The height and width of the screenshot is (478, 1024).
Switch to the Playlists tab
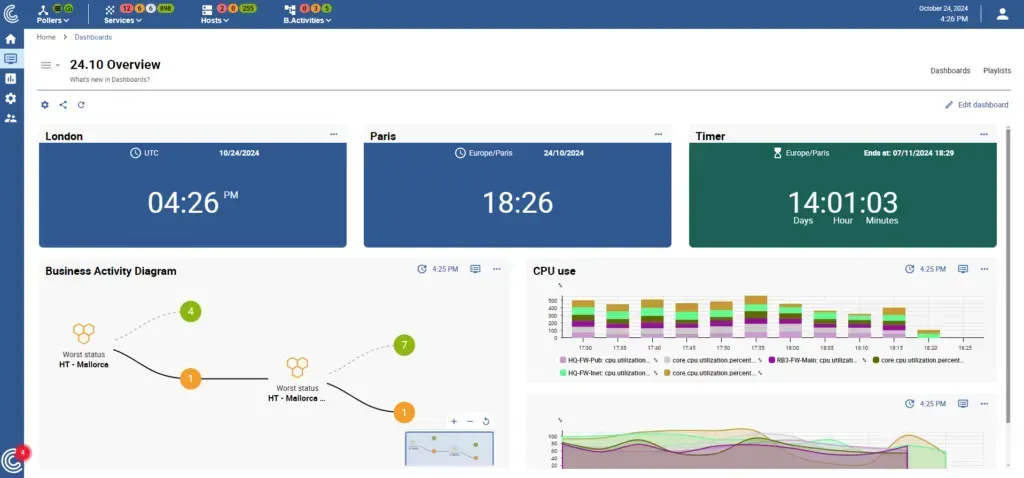tap(997, 71)
